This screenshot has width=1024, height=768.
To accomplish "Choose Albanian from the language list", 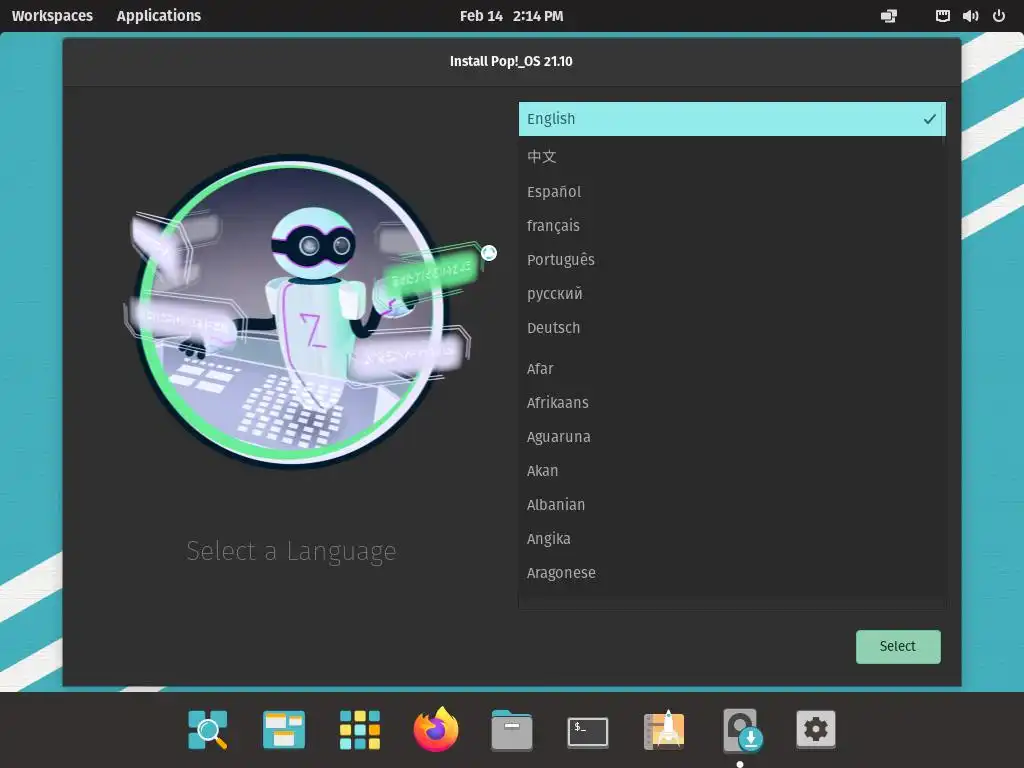I will 732,504.
